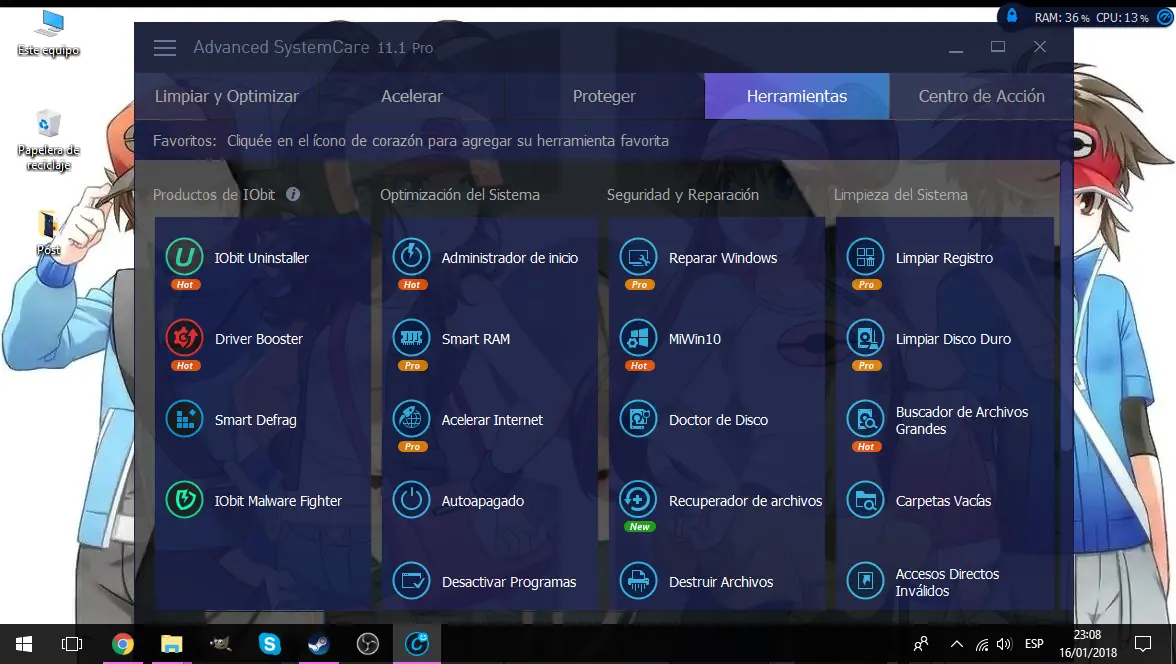Image resolution: width=1176 pixels, height=664 pixels.
Task: Click the ESP input language indicator
Action: pos(1034,644)
